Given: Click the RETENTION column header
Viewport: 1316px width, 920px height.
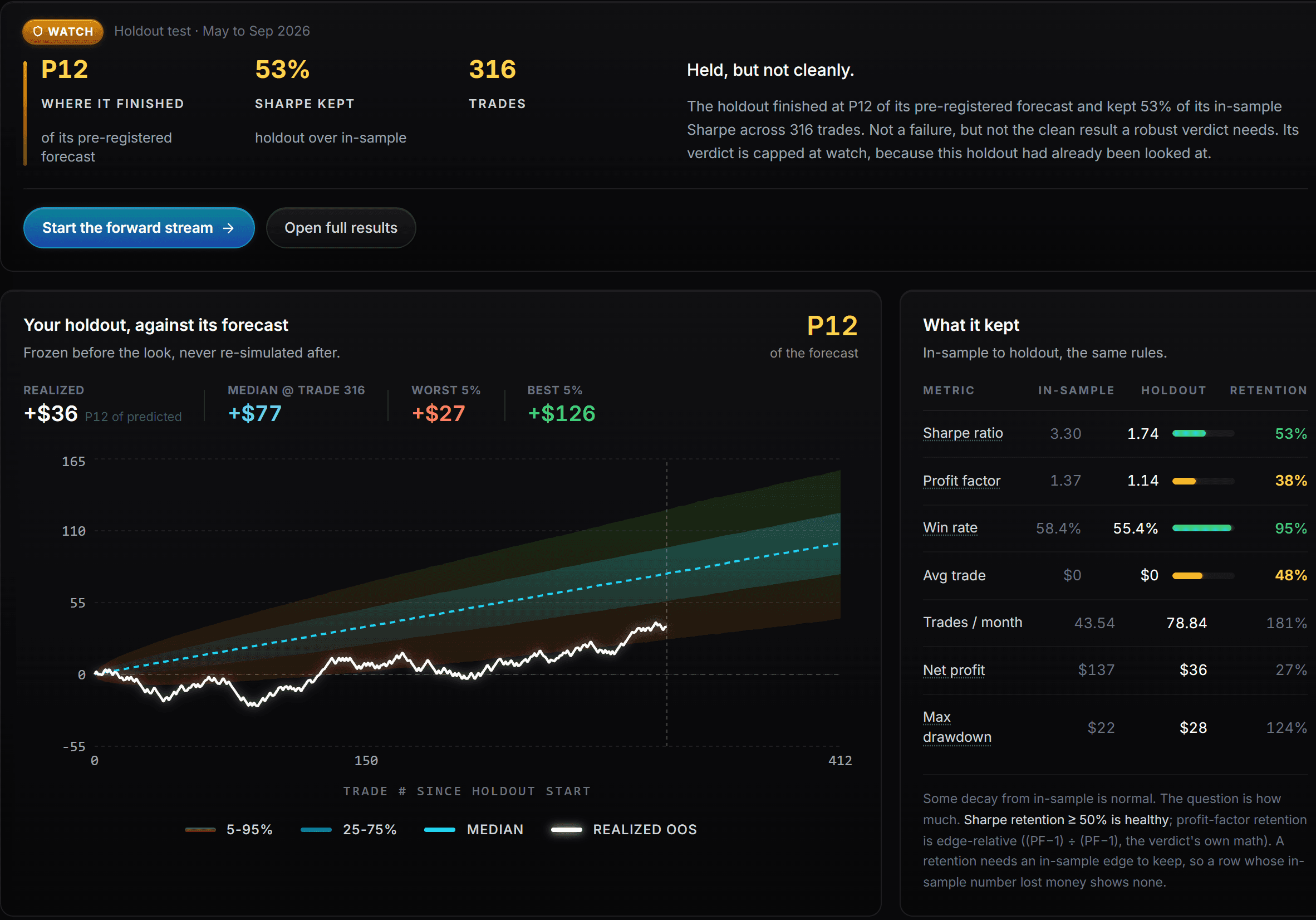Looking at the screenshot, I should [x=1269, y=390].
